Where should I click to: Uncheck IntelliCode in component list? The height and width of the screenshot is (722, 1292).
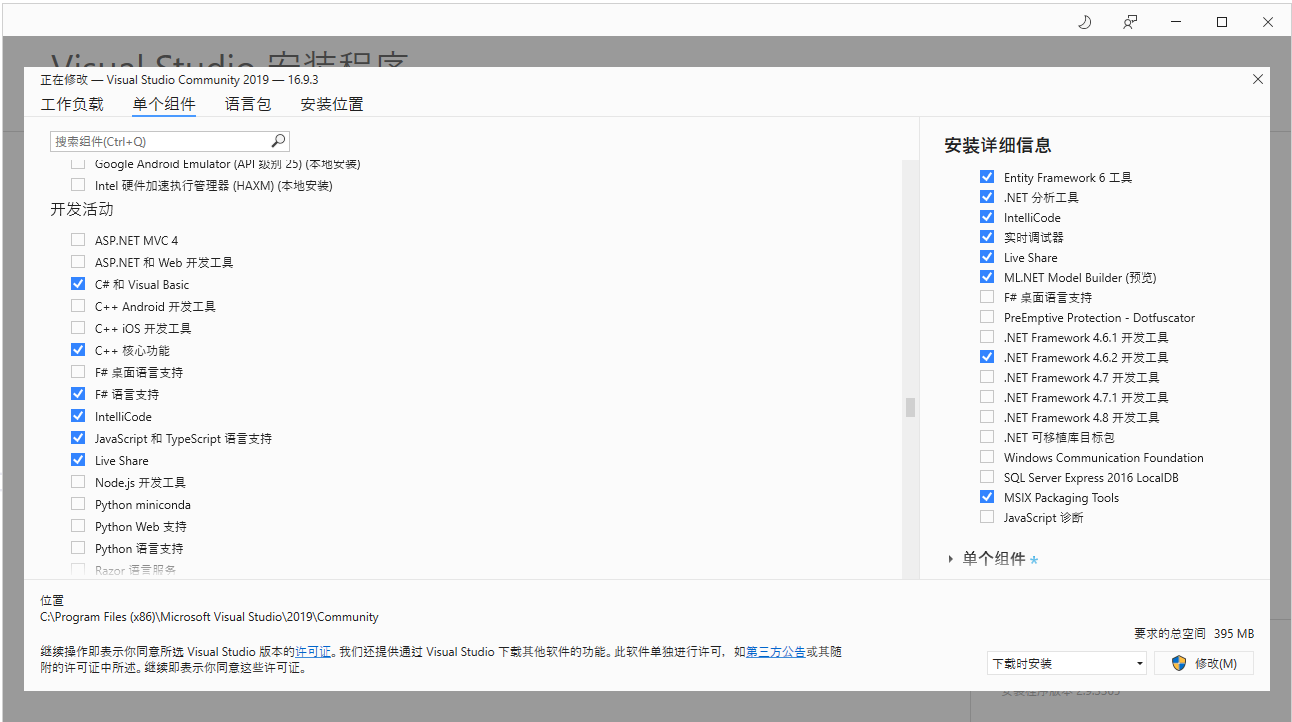point(78,416)
